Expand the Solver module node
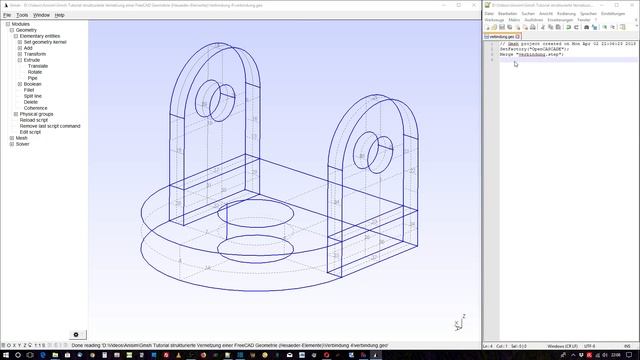The height and width of the screenshot is (360, 640). click(12, 144)
